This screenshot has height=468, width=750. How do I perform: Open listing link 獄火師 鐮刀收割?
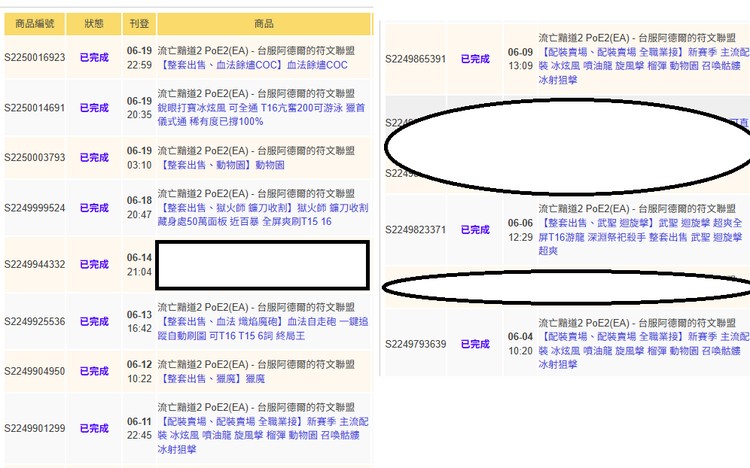point(263,214)
